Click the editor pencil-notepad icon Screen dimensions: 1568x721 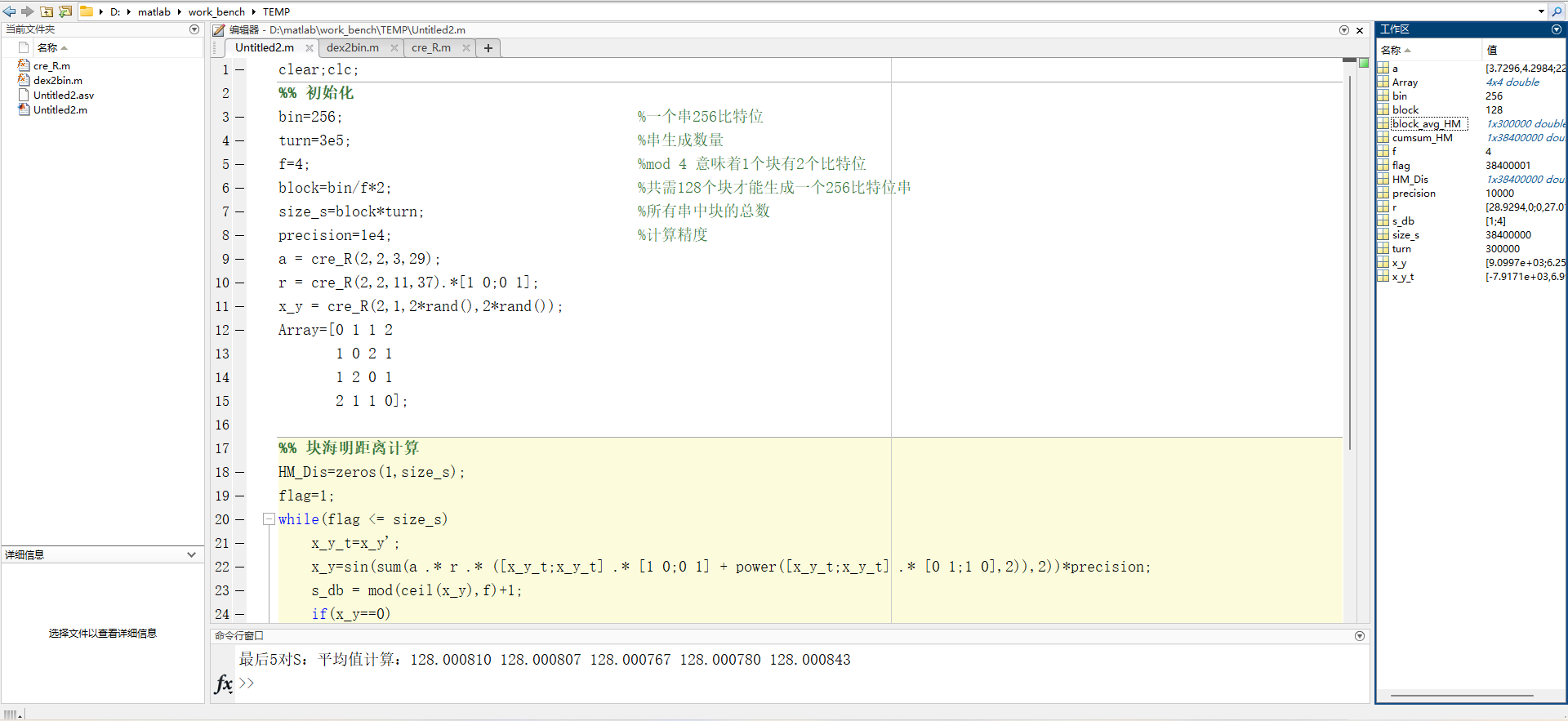coord(218,30)
